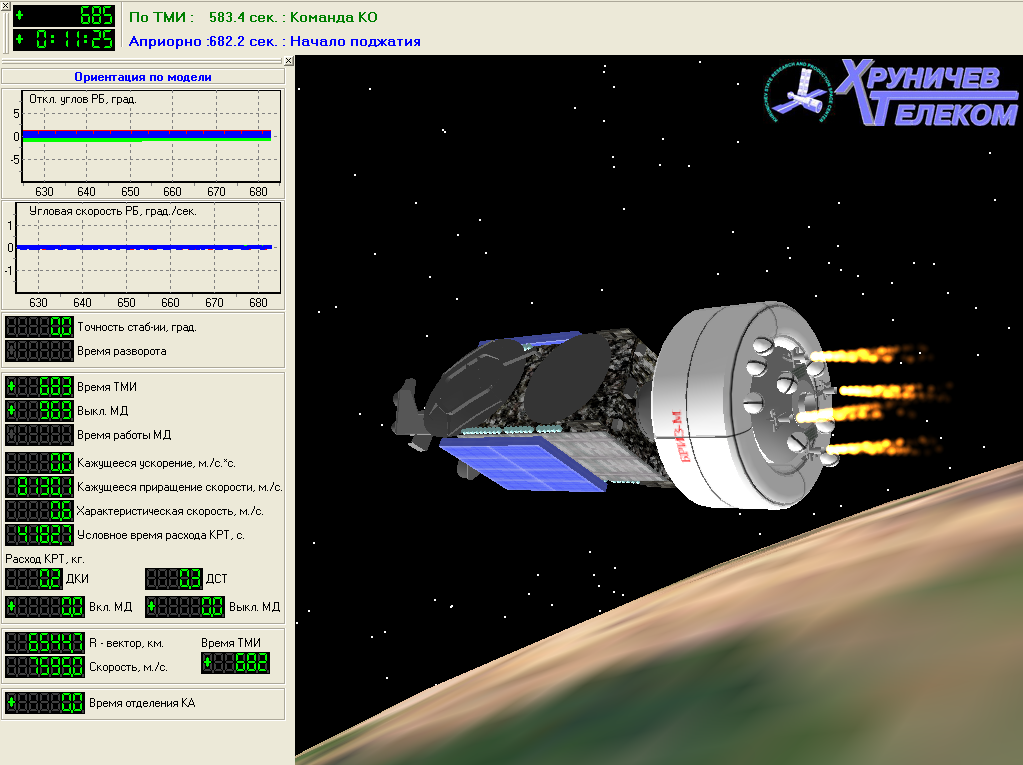This screenshot has width=1023, height=765.
Task: Select the ДКИ fuel consumption display
Action: click(33, 579)
